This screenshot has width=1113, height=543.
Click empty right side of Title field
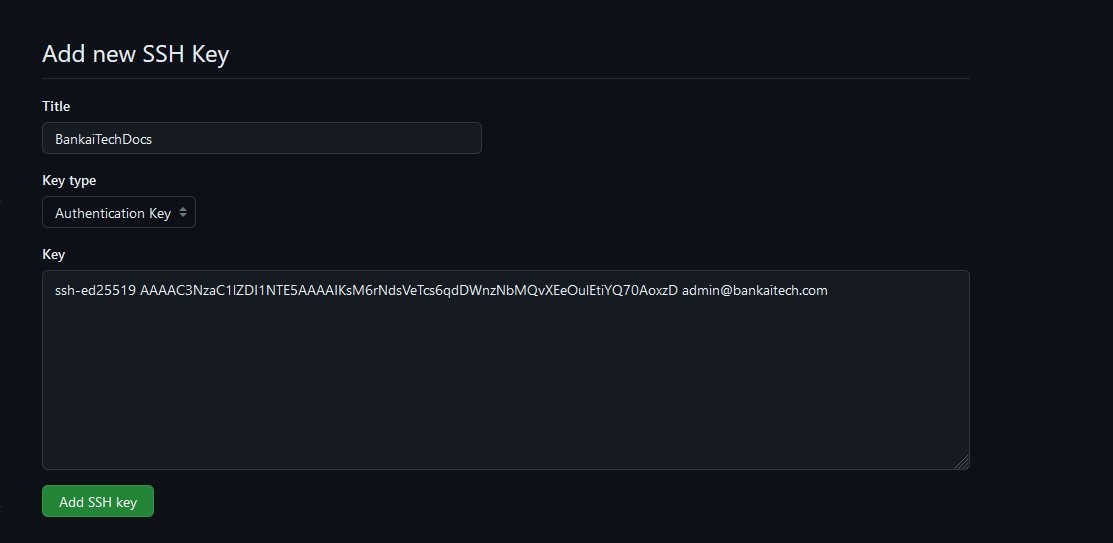[380, 139]
